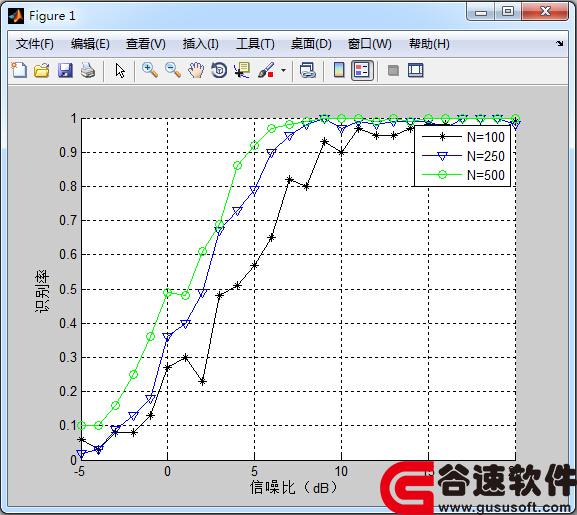Toggle the Insert Legend button
The width and height of the screenshot is (577, 515).
[362, 70]
